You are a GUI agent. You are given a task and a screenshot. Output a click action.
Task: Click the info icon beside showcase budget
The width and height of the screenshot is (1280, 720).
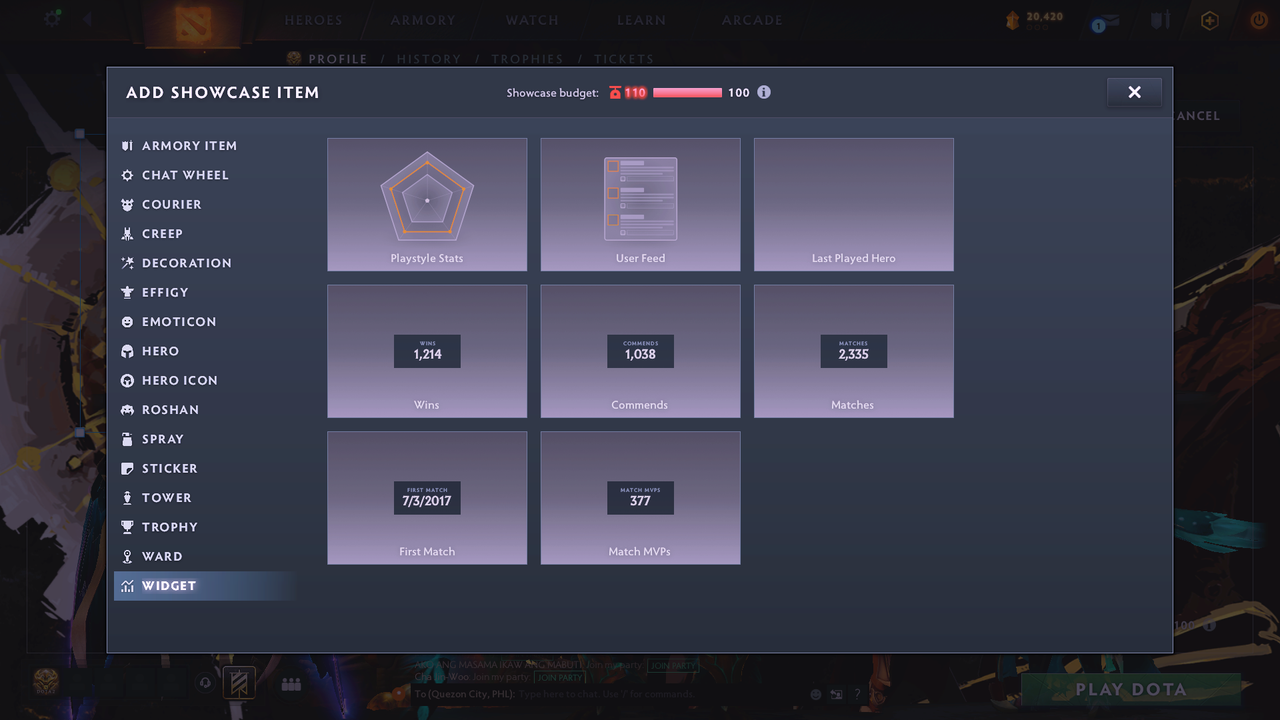tap(764, 92)
